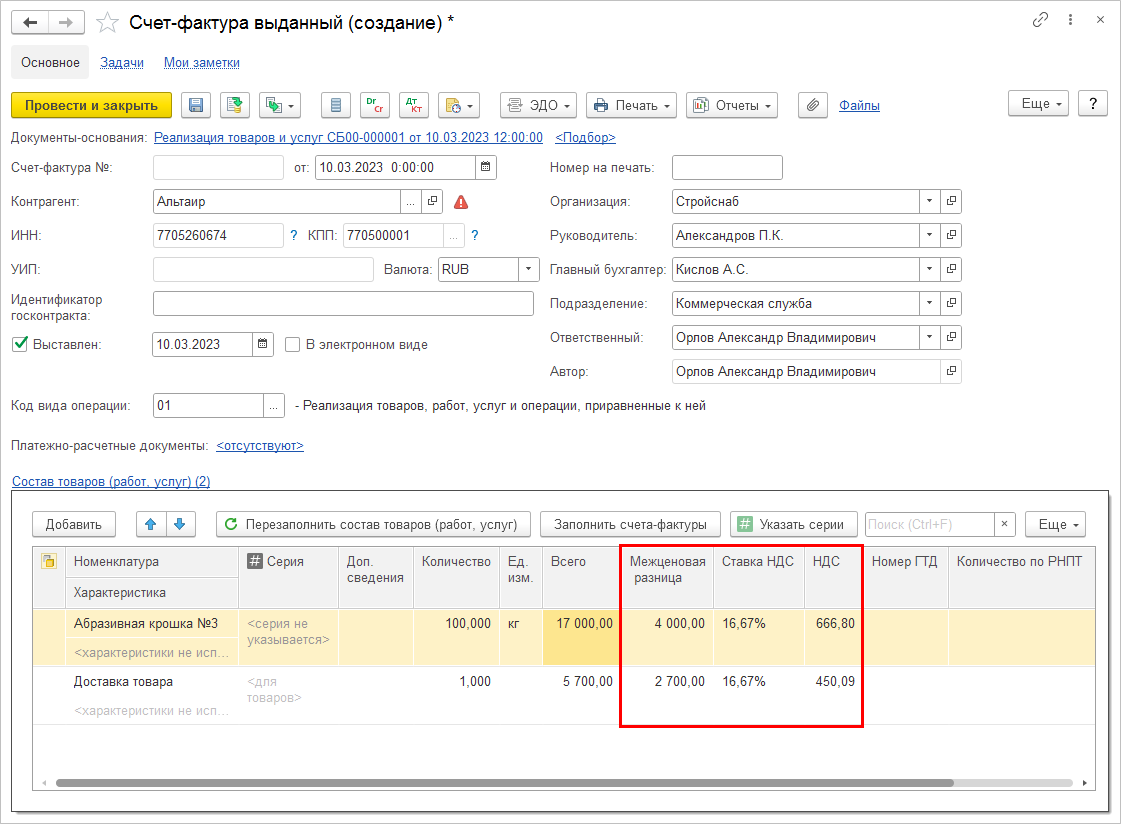Screen dimensions: 1123x826
Task: Open calendar picker for invoice date
Action: click(486, 168)
